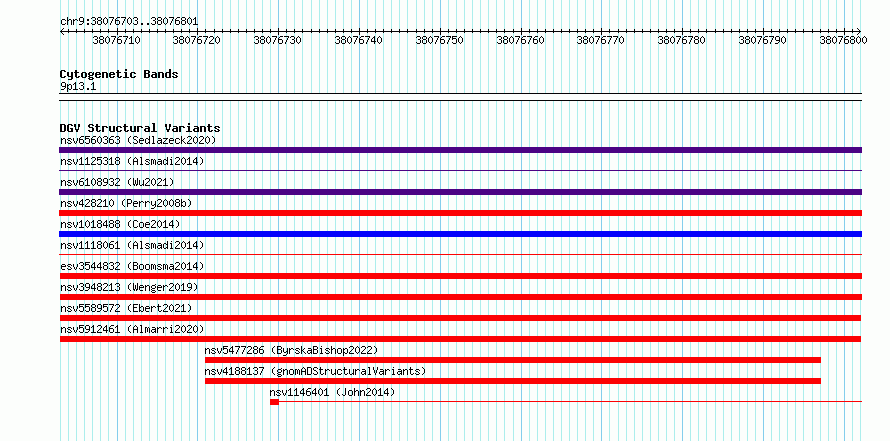Open the nsv5477286 (ByrskaBishop2022) label
Viewport: 890px width, 441px height.
pos(291,350)
